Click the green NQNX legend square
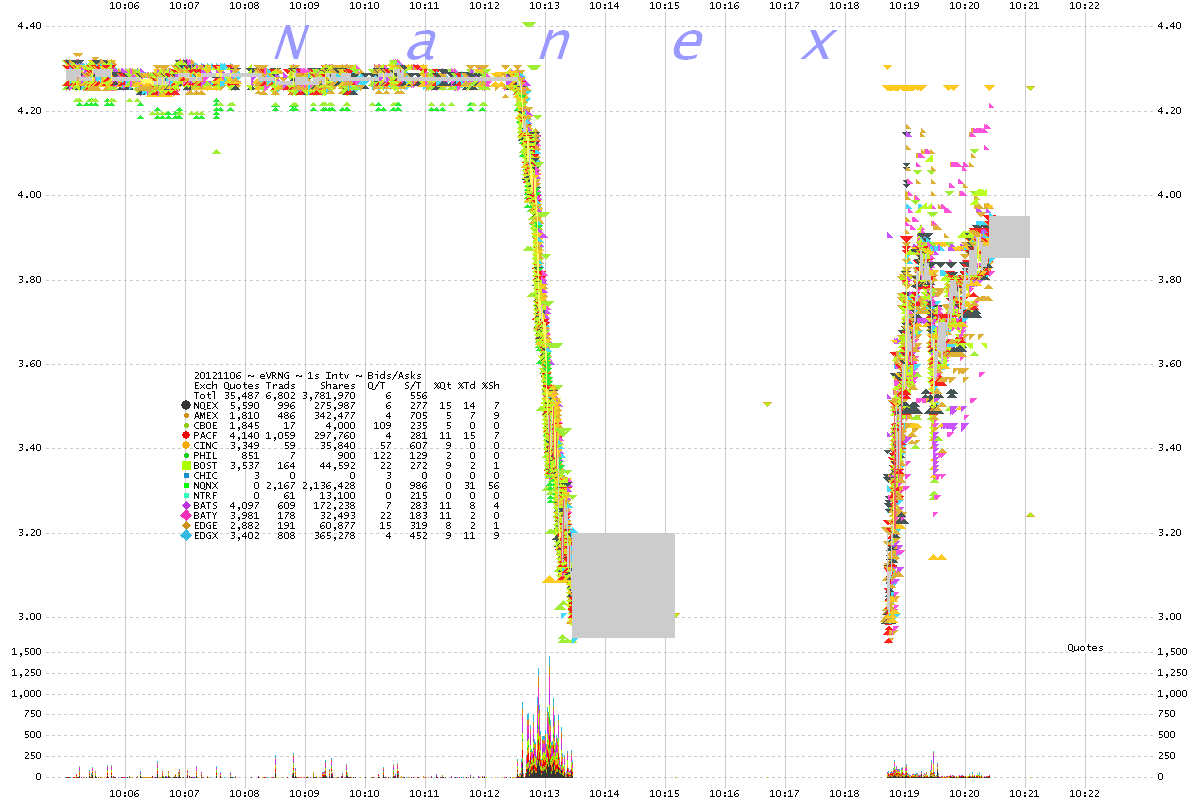This screenshot has height=800, width=1200. 186,485
